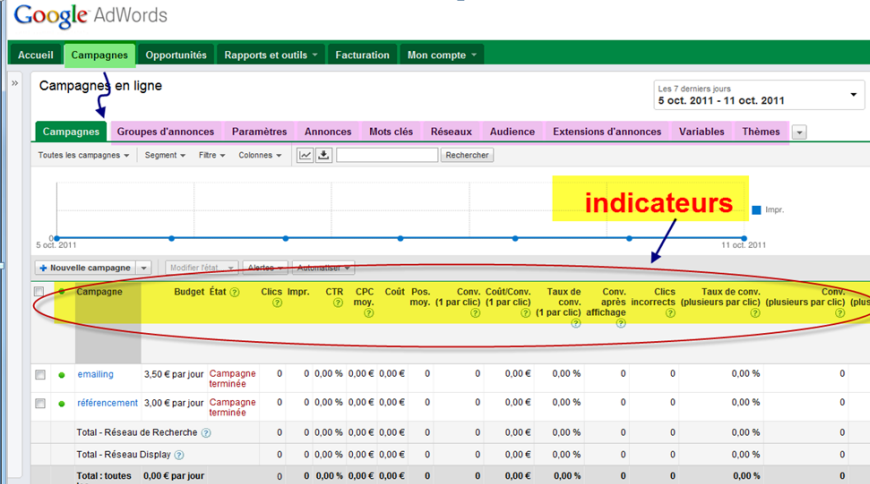
Task: Open the Automatiser dropdown
Action: 323,268
